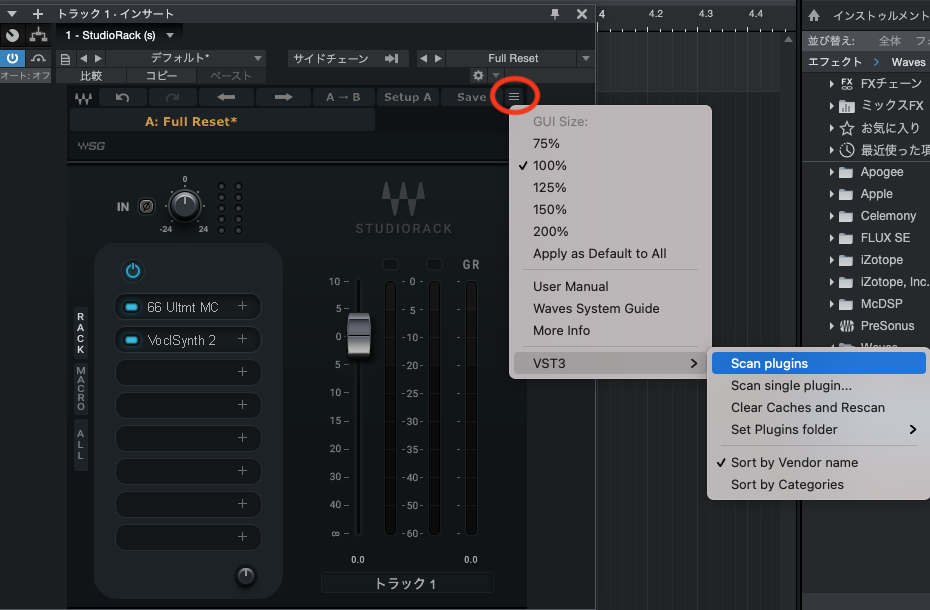Toggle the blue plugin bypass power button
The height and width of the screenshot is (610, 930).
click(12, 58)
